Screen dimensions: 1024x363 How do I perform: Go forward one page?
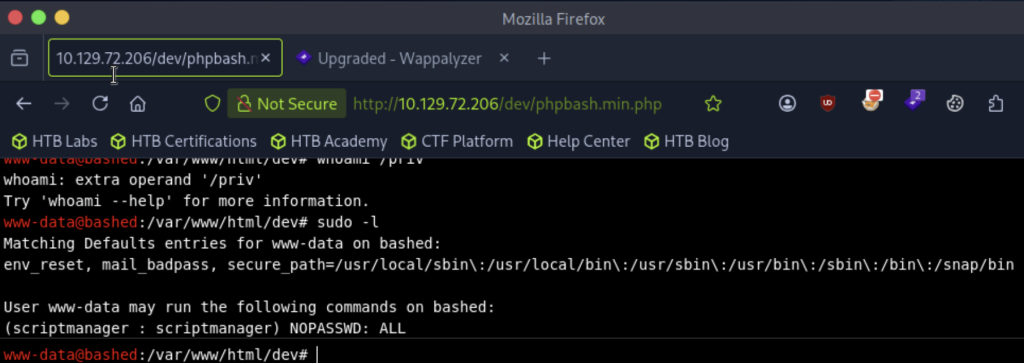pyautogui.click(x=62, y=103)
